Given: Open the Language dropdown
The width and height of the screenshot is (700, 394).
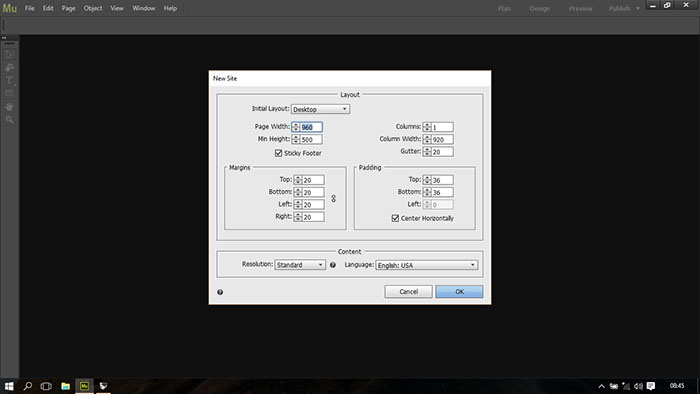Looking at the screenshot, I should (x=426, y=265).
